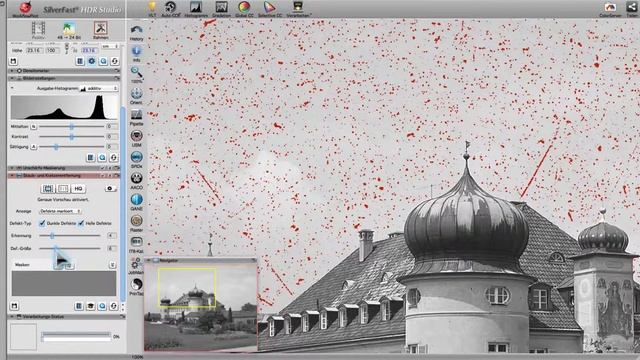Click the Erkennung value field
Viewport: 640px width, 360px height.
(x=111, y=236)
